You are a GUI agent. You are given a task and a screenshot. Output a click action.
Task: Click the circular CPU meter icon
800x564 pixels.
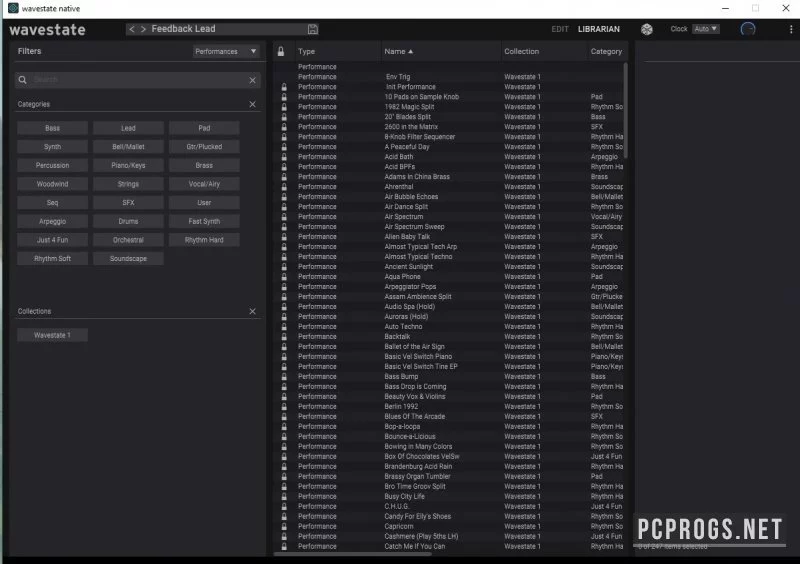point(747,29)
